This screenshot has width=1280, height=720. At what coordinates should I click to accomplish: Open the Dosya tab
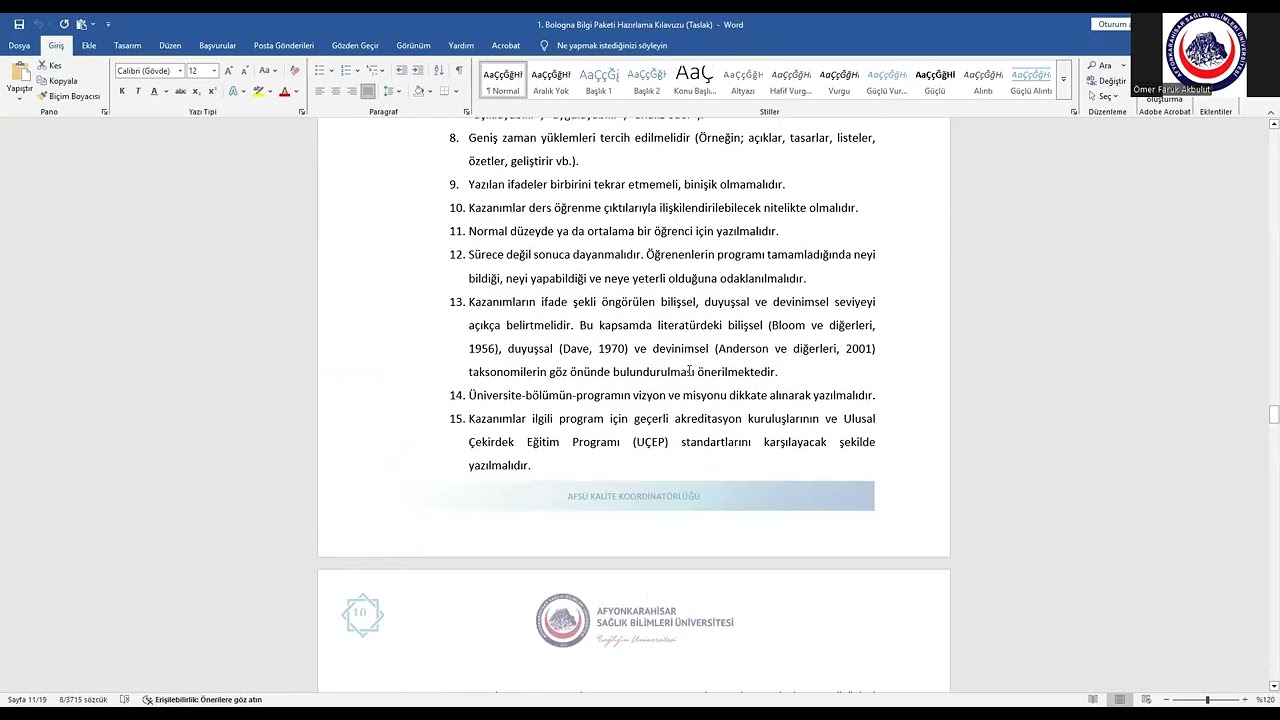(x=19, y=45)
